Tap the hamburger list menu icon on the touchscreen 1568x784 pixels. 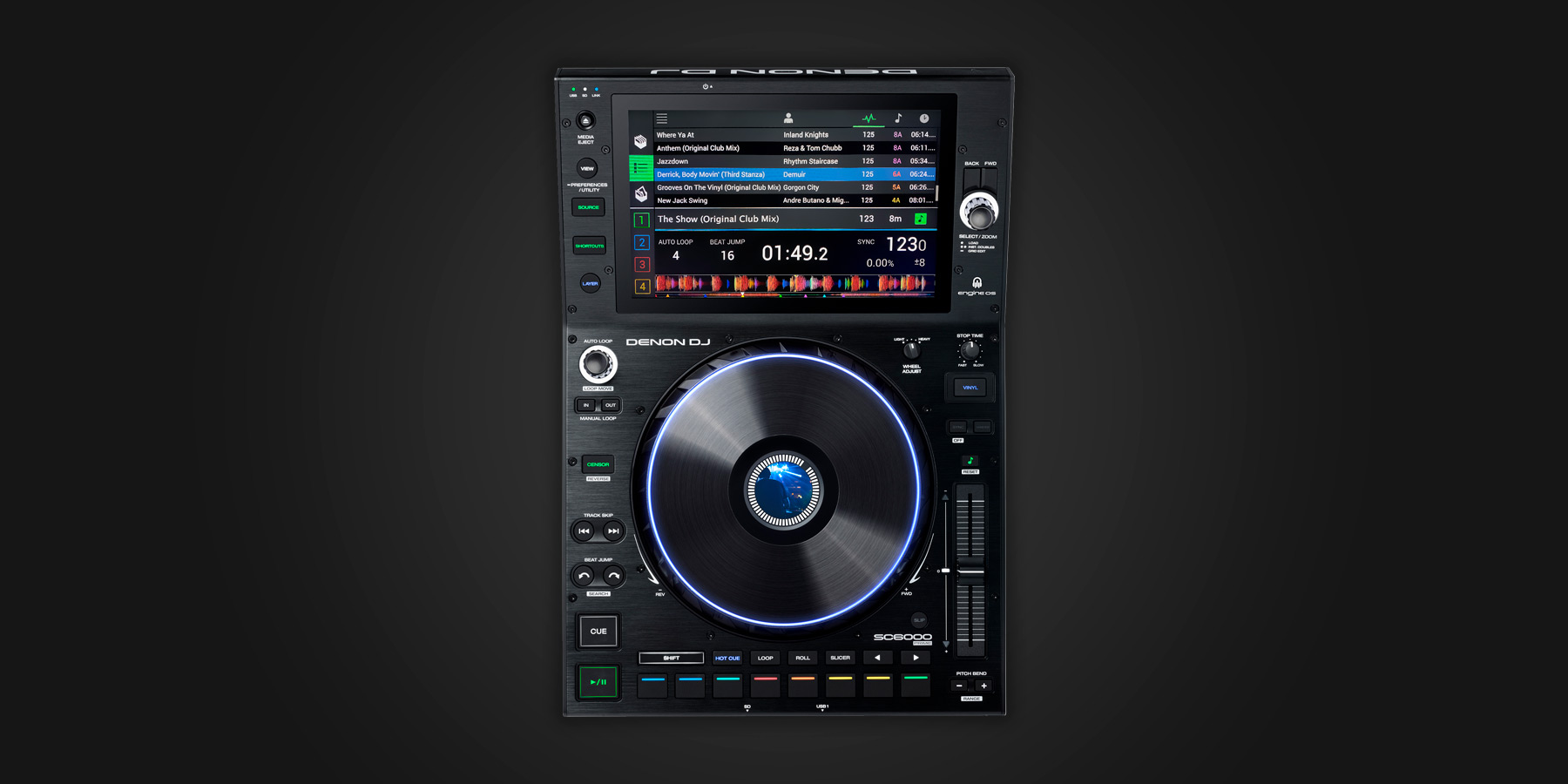tap(662, 118)
